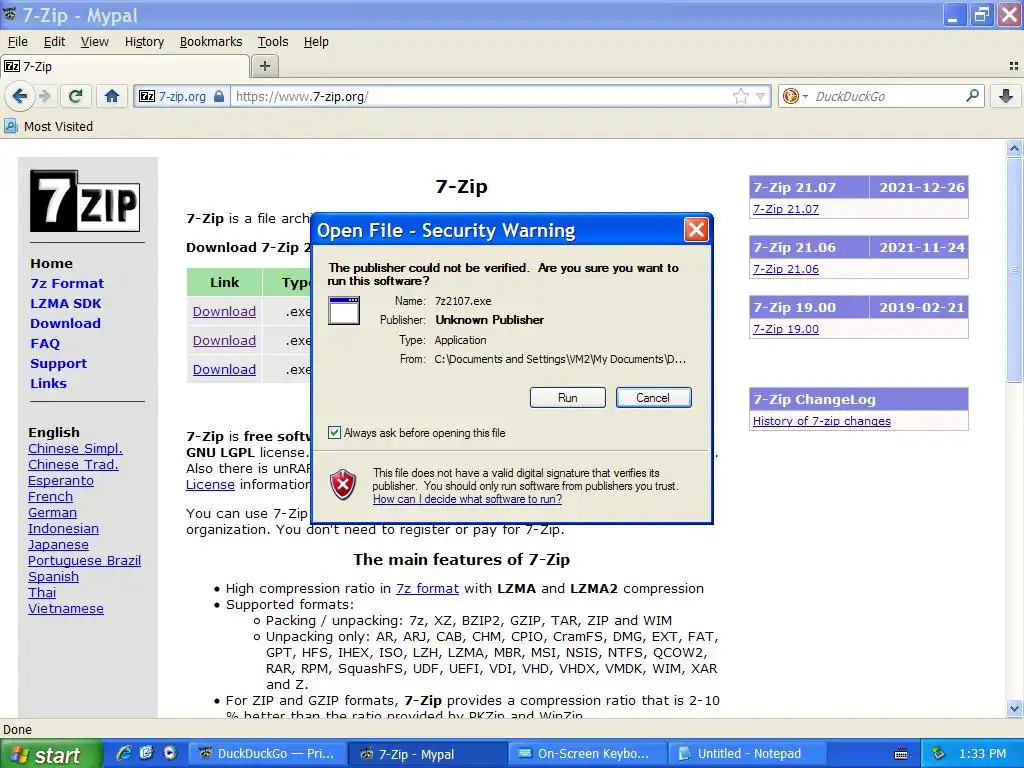This screenshot has height=768, width=1024.
Task: Go to the Home page icon
Action: pyautogui.click(x=112, y=97)
